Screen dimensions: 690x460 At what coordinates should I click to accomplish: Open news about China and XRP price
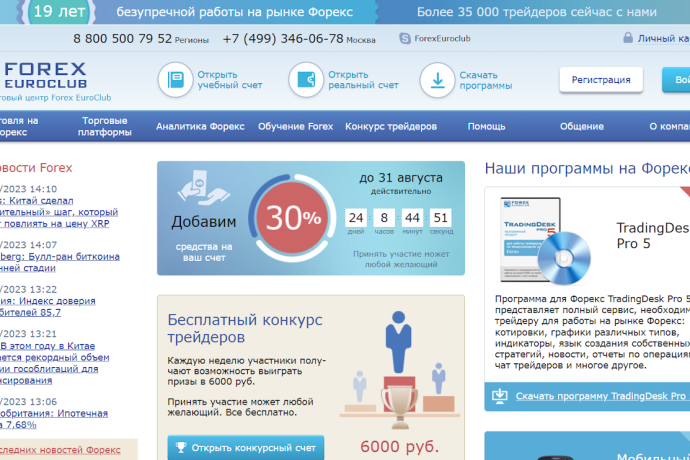[x=59, y=212]
